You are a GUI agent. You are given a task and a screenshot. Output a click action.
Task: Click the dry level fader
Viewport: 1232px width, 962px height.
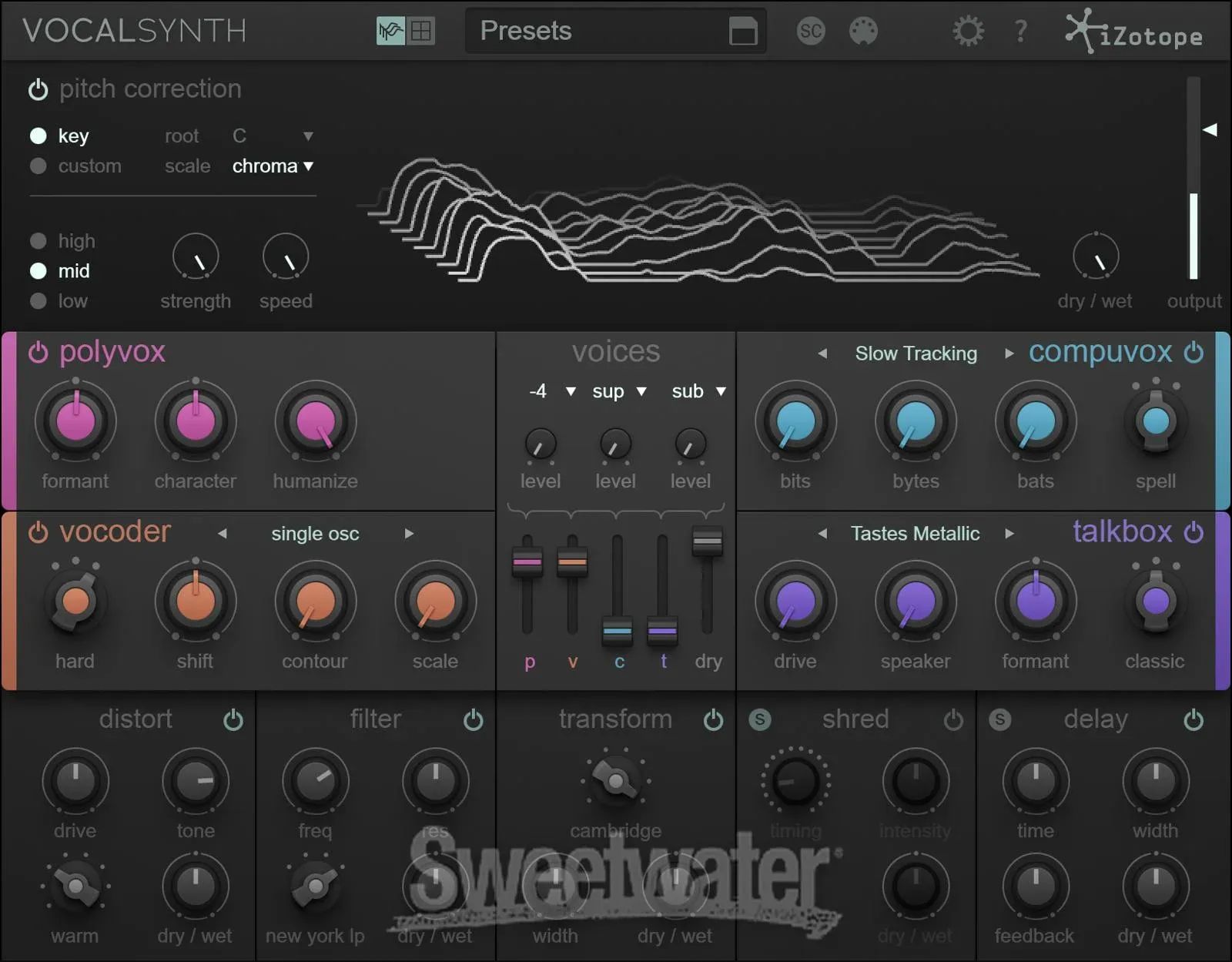tap(707, 541)
